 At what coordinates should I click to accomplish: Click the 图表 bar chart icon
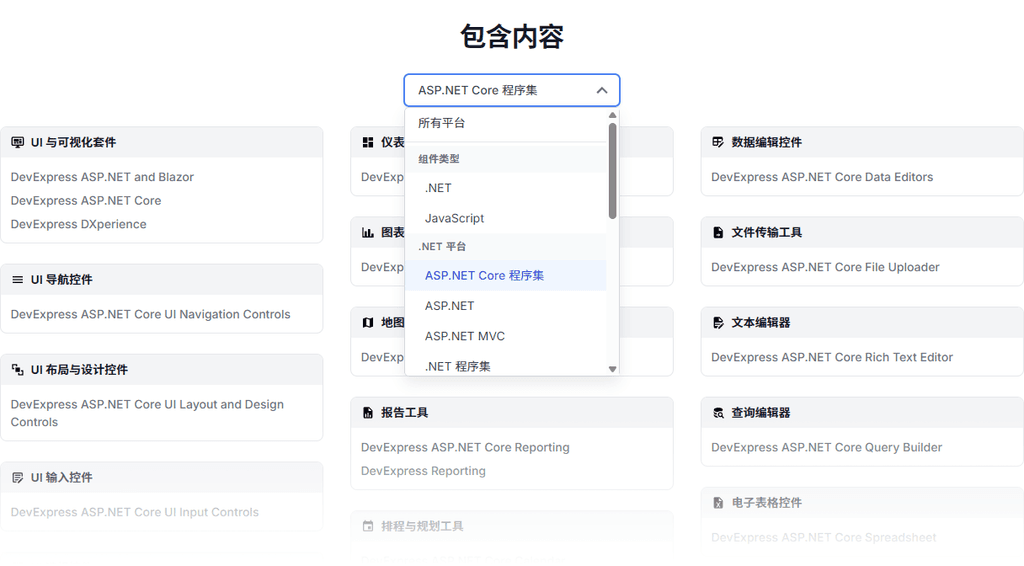[x=368, y=232]
